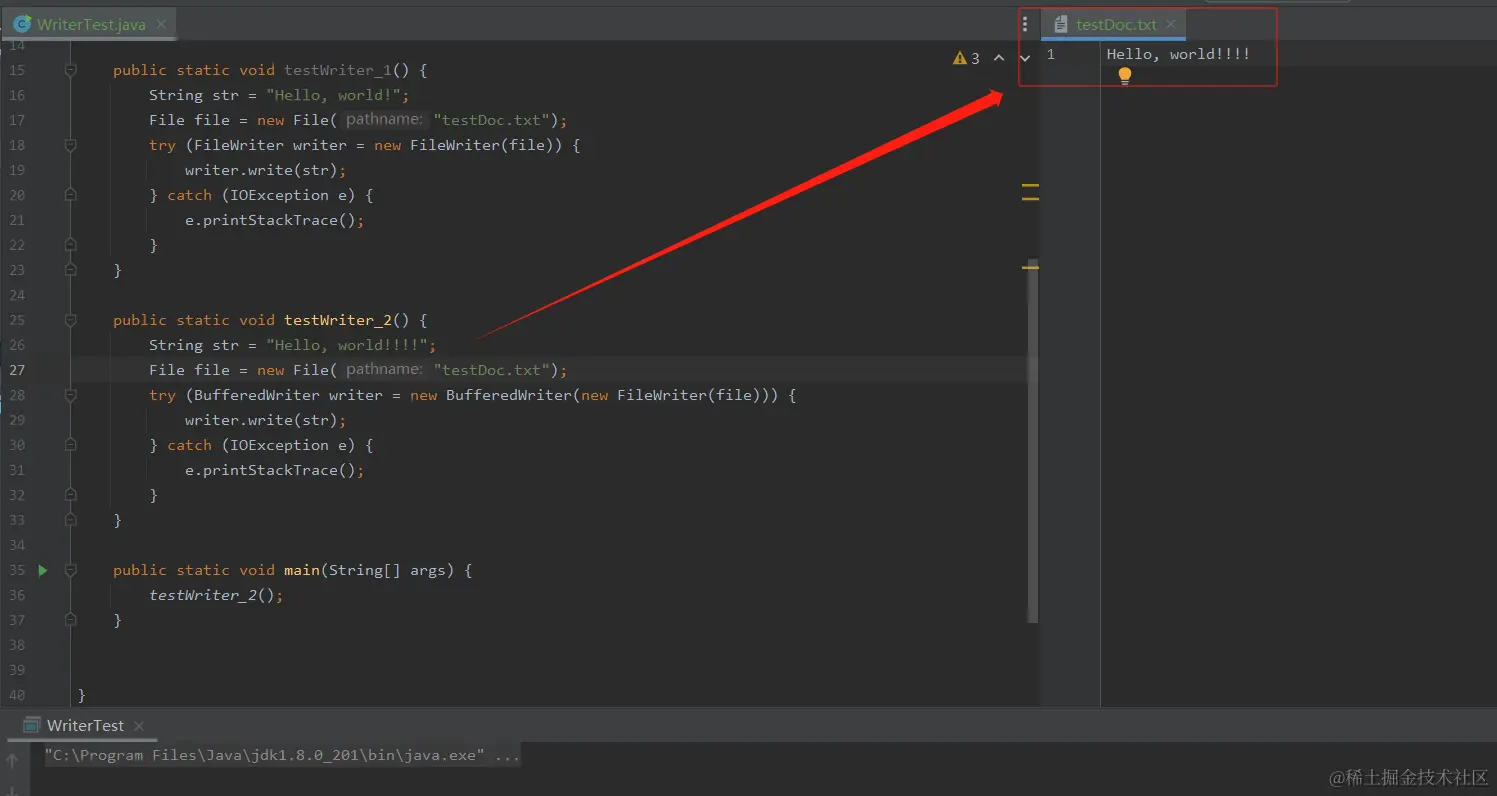The image size is (1497, 796).
Task: Click the testWriter_1 method name on line 15
Action: click(338, 70)
